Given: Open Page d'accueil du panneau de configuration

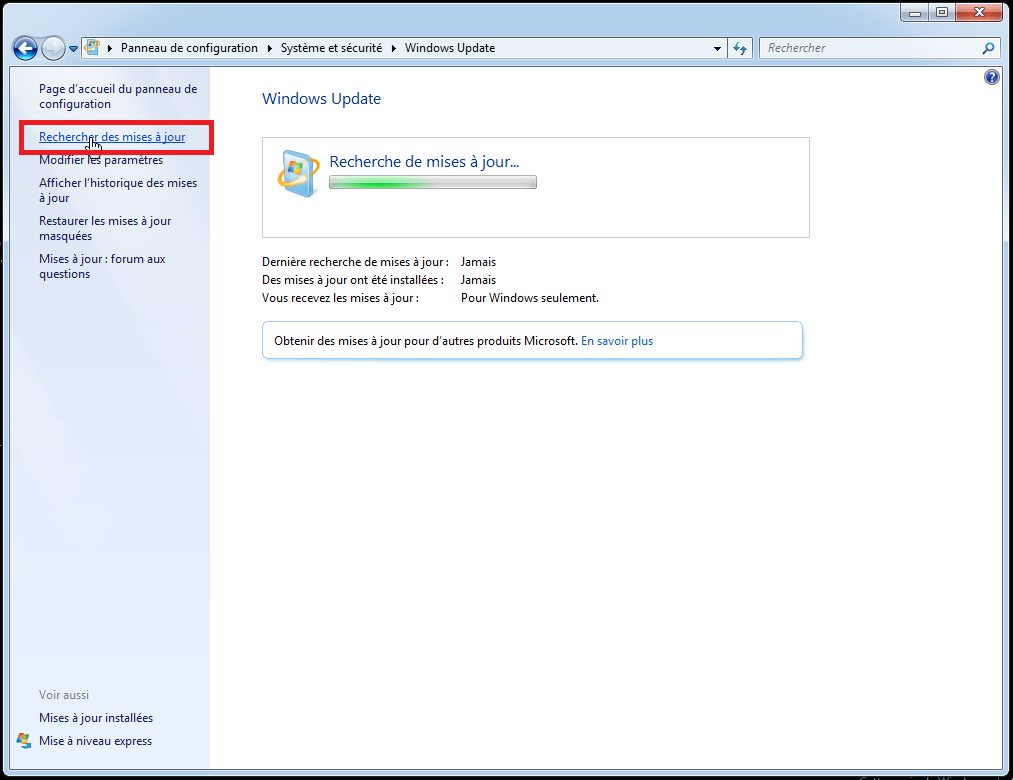Looking at the screenshot, I should point(118,96).
